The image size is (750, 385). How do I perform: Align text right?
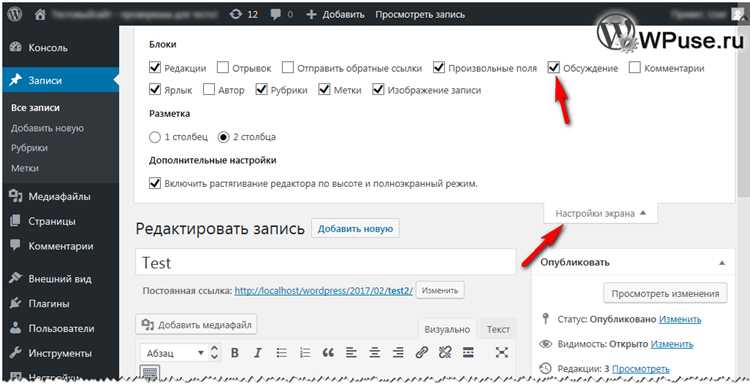pos(398,353)
